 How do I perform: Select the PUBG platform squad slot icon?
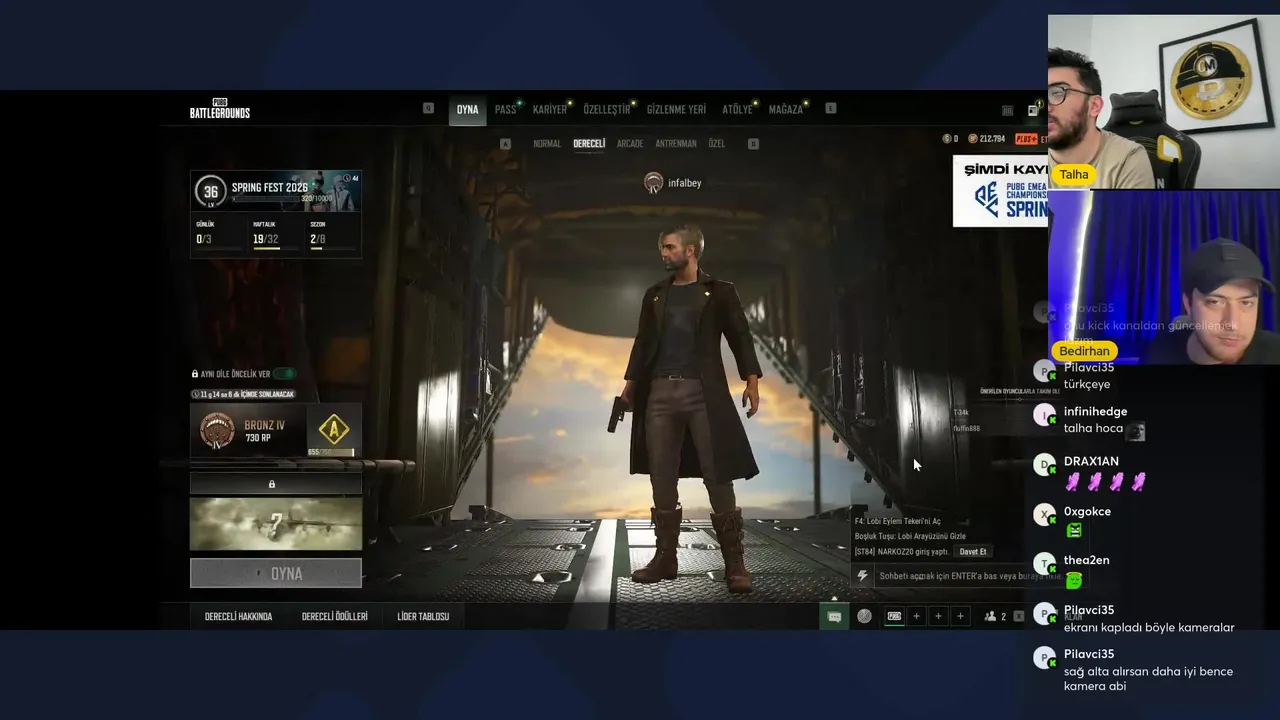(894, 617)
